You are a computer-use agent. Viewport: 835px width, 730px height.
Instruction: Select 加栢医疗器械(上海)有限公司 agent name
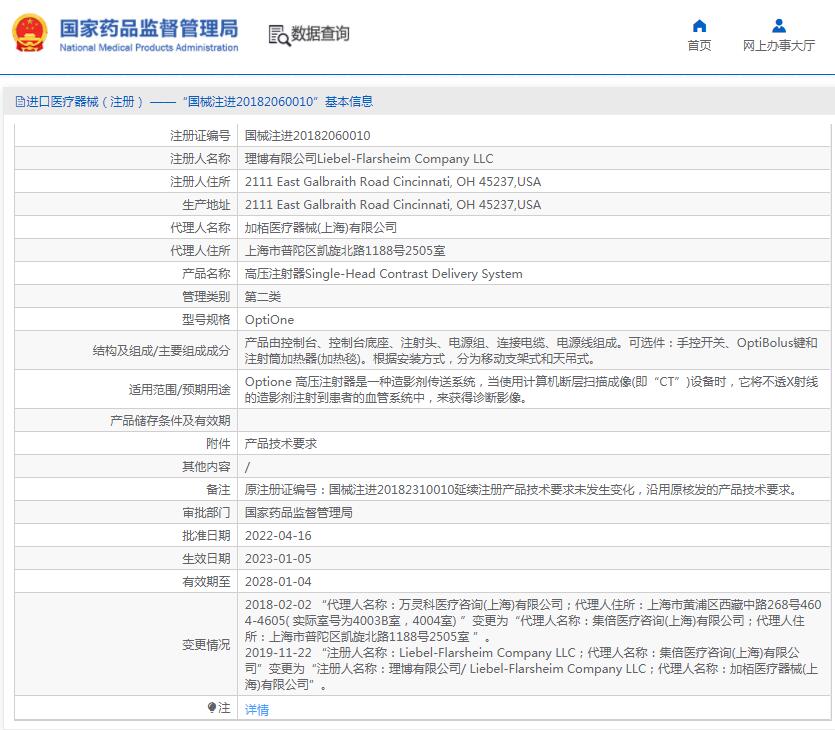tap(321, 227)
